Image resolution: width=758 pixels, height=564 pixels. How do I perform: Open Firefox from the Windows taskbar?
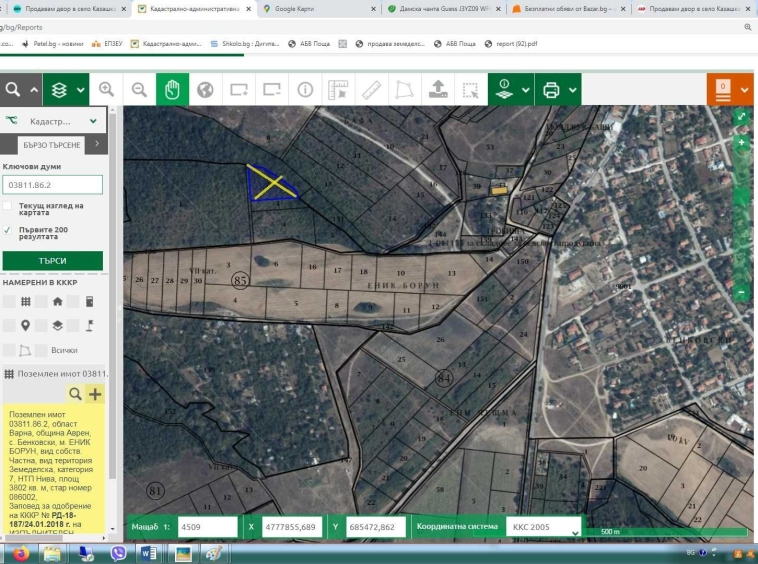[x=22, y=553]
